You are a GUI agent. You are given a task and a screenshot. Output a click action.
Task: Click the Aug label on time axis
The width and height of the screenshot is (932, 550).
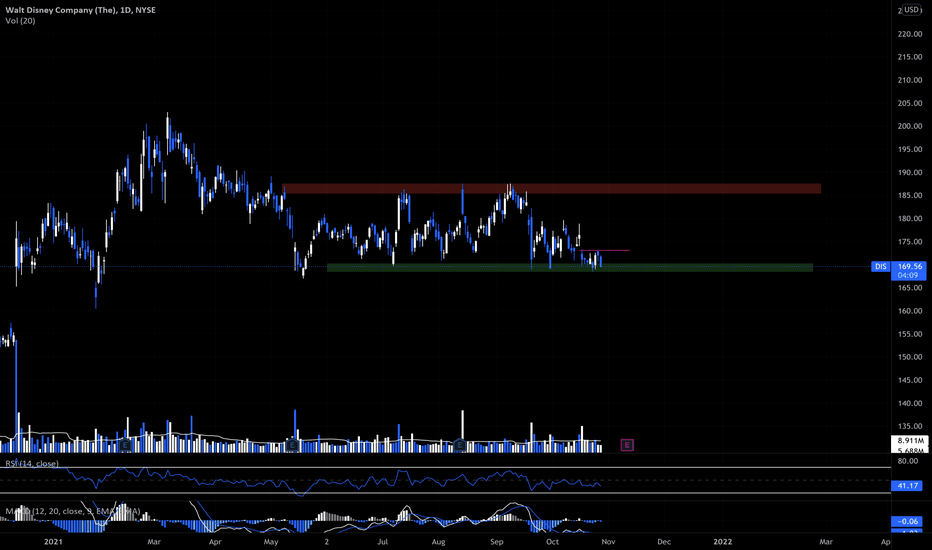438,542
